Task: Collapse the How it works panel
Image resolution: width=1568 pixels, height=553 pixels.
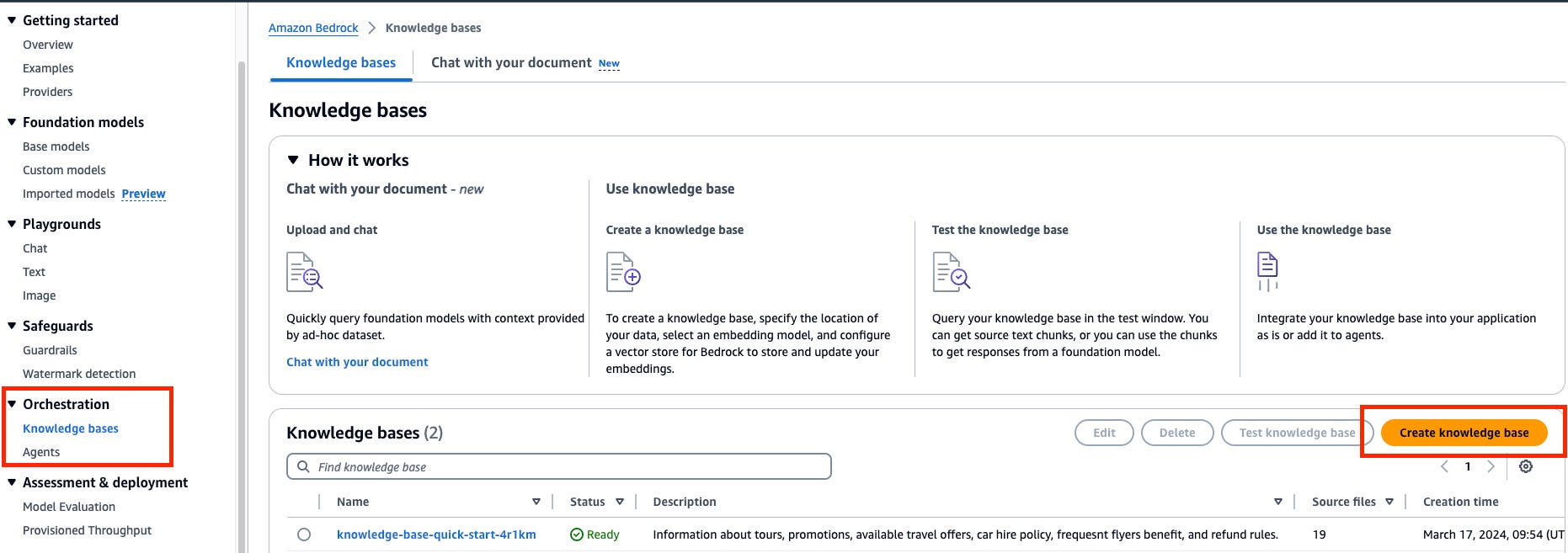Action: point(293,160)
